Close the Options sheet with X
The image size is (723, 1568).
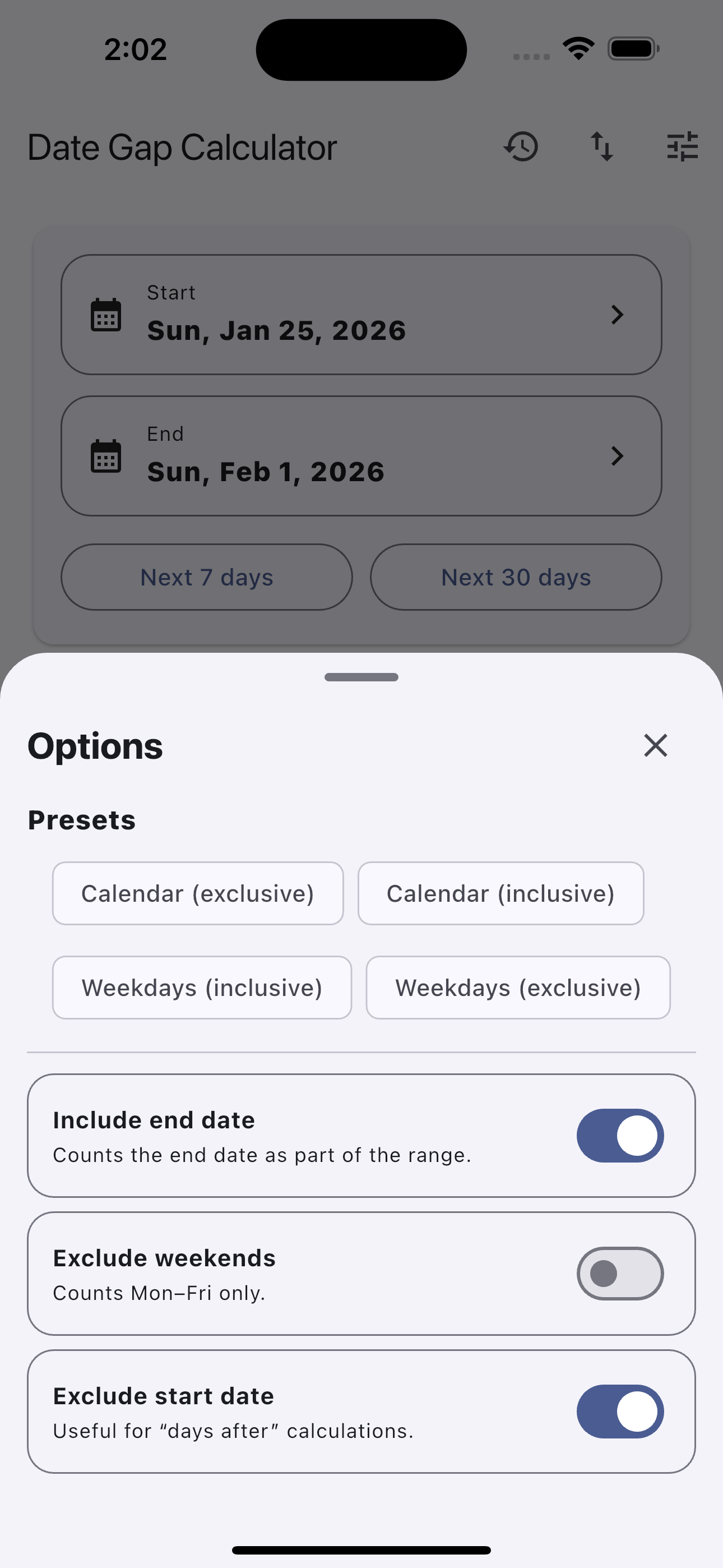point(655,745)
